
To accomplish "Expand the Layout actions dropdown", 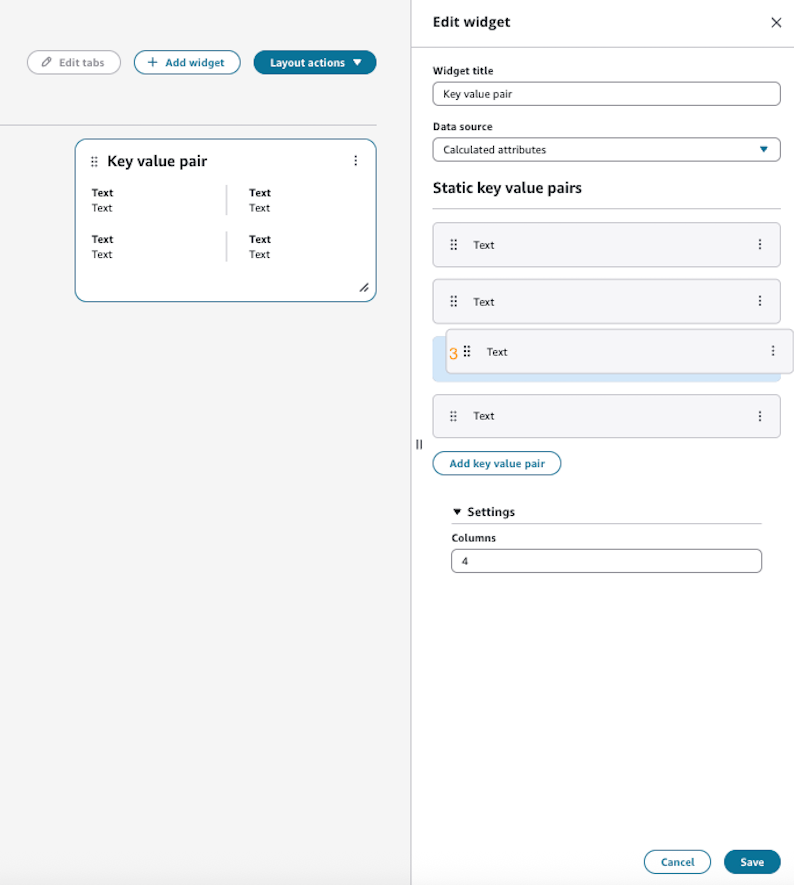I will [x=314, y=62].
